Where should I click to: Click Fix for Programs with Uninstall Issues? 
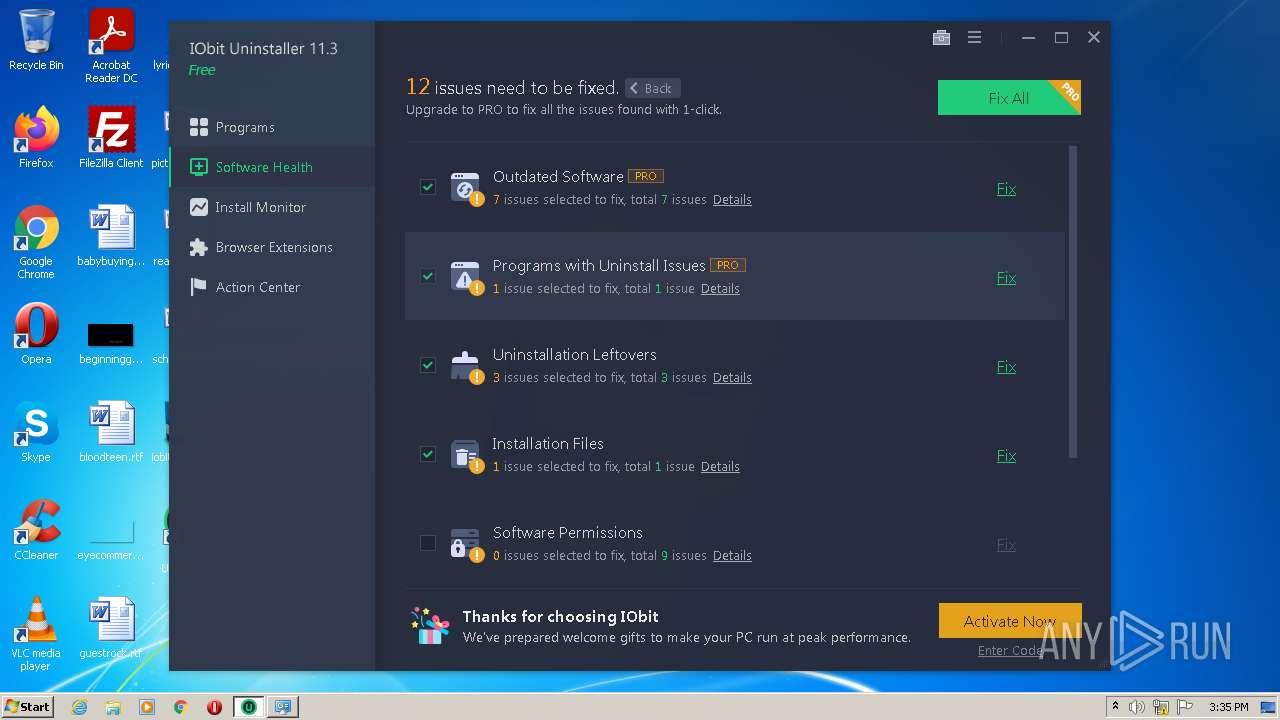click(x=1006, y=277)
